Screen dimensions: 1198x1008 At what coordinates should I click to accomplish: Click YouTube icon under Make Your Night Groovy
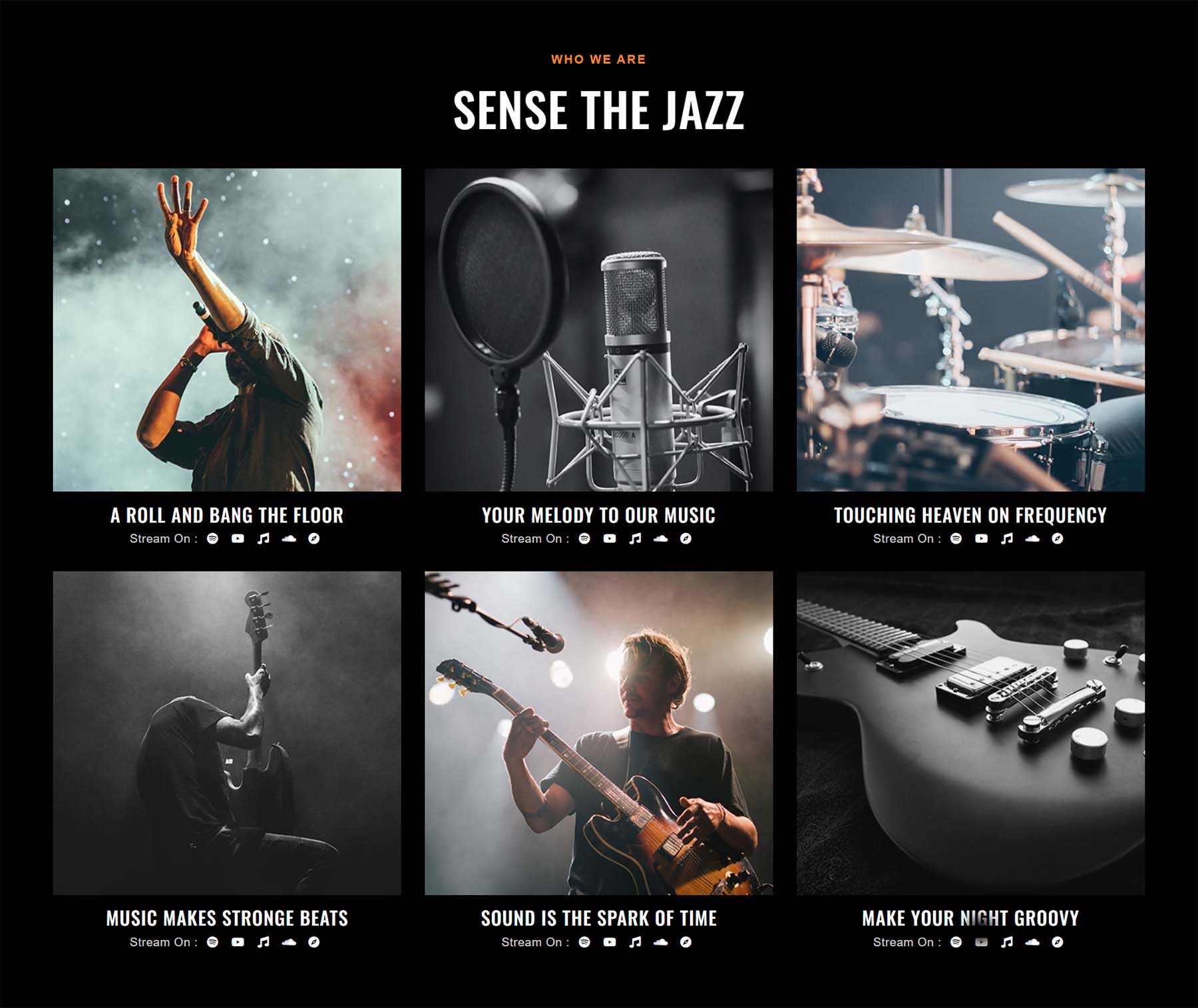(981, 942)
